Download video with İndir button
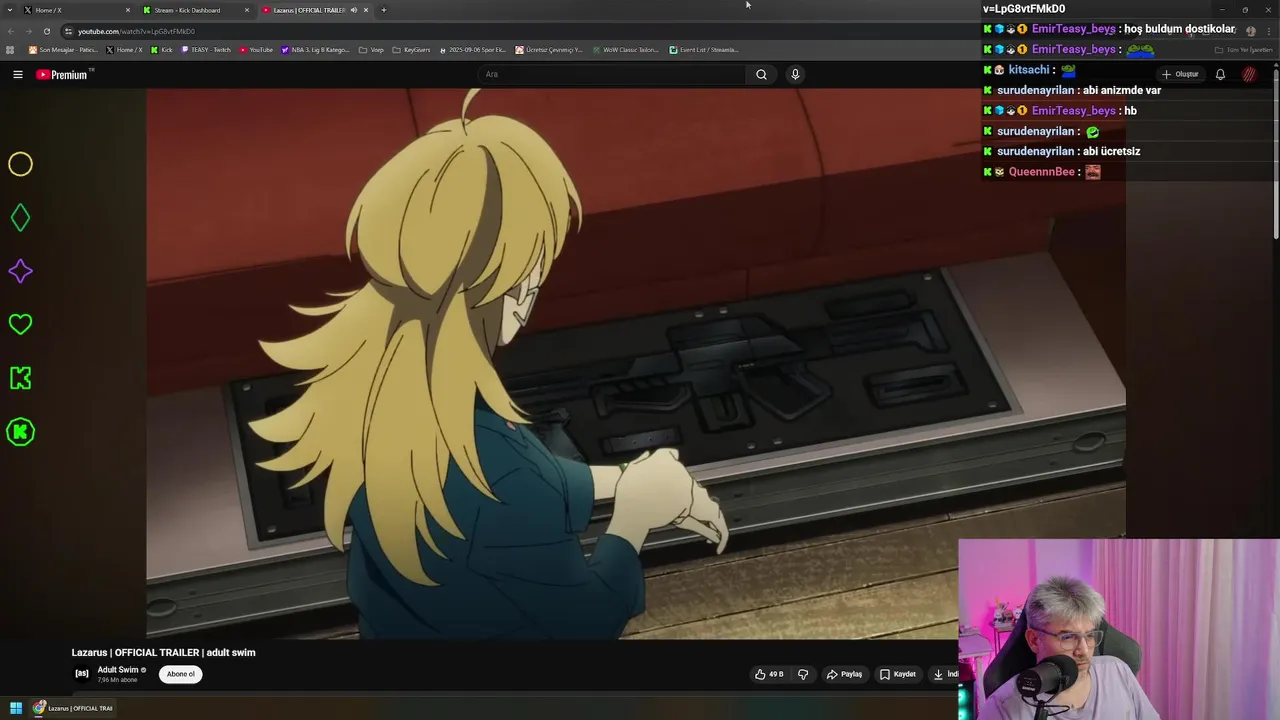This screenshot has height=720, width=1280. tap(945, 674)
